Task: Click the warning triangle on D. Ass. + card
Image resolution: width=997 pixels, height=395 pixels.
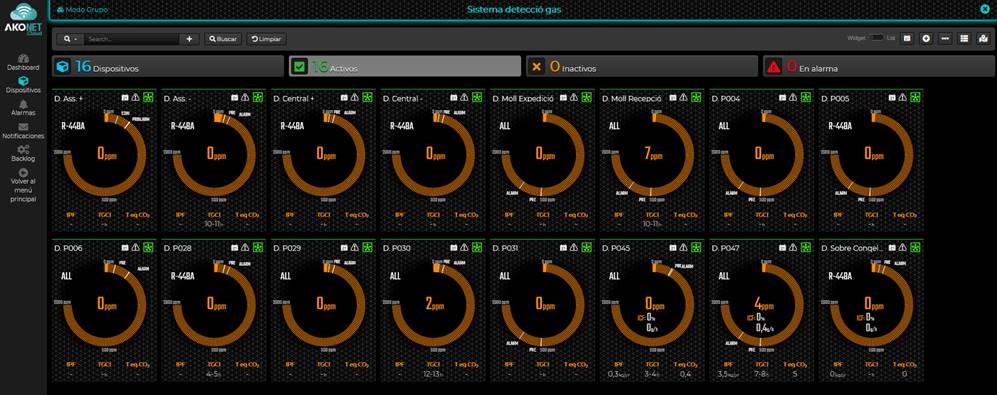Action: point(135,98)
